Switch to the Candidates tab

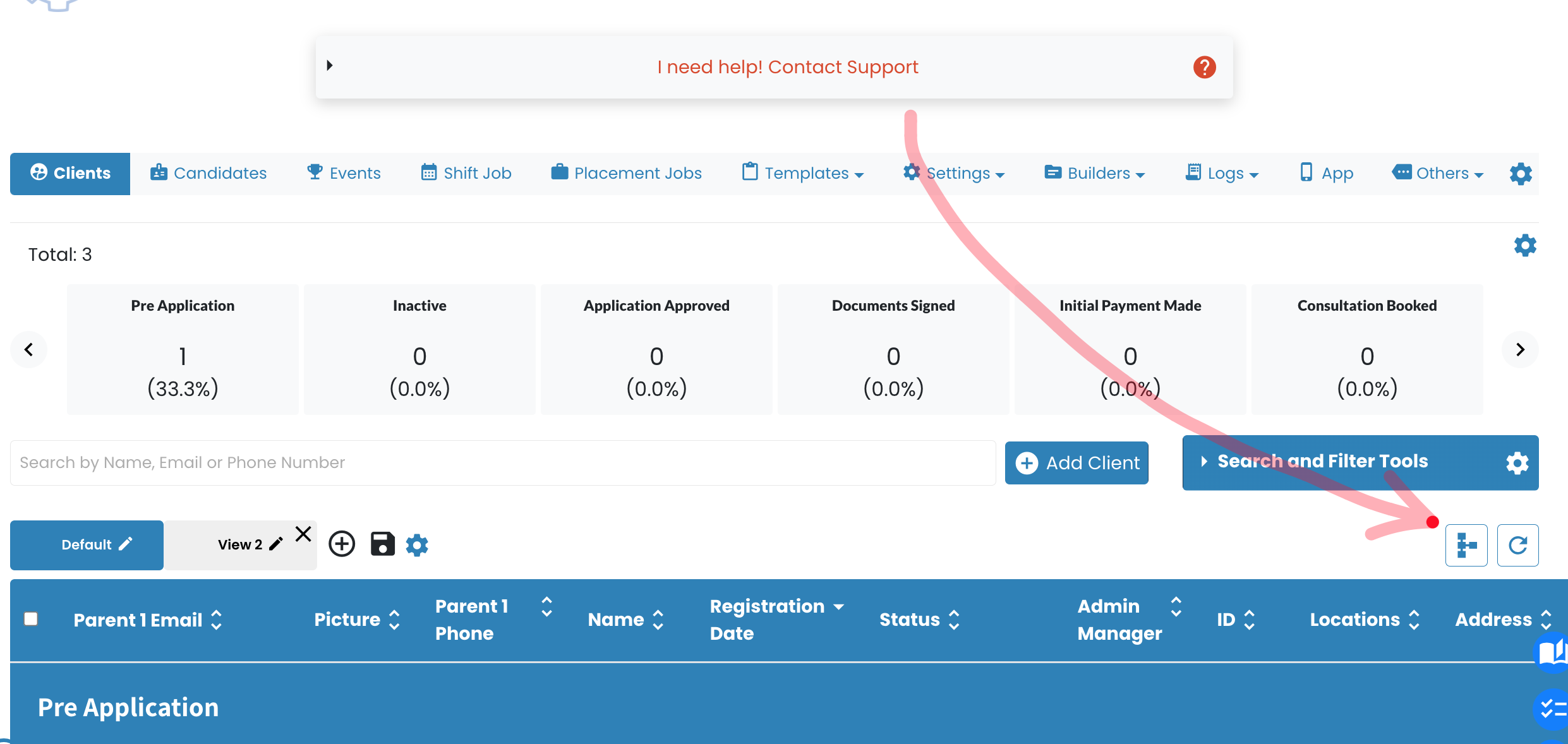click(208, 173)
